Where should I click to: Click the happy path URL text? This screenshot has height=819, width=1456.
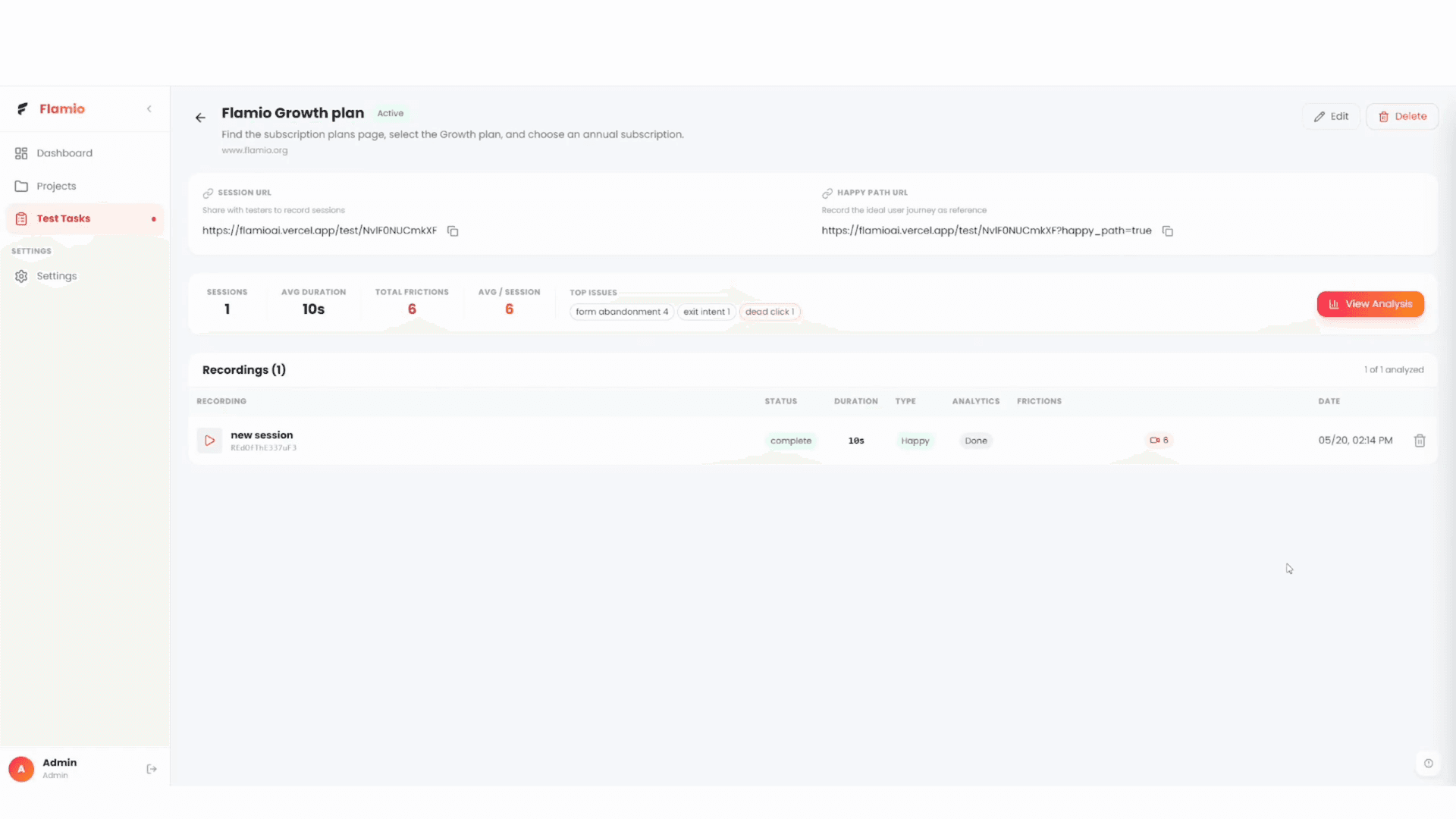(x=987, y=231)
